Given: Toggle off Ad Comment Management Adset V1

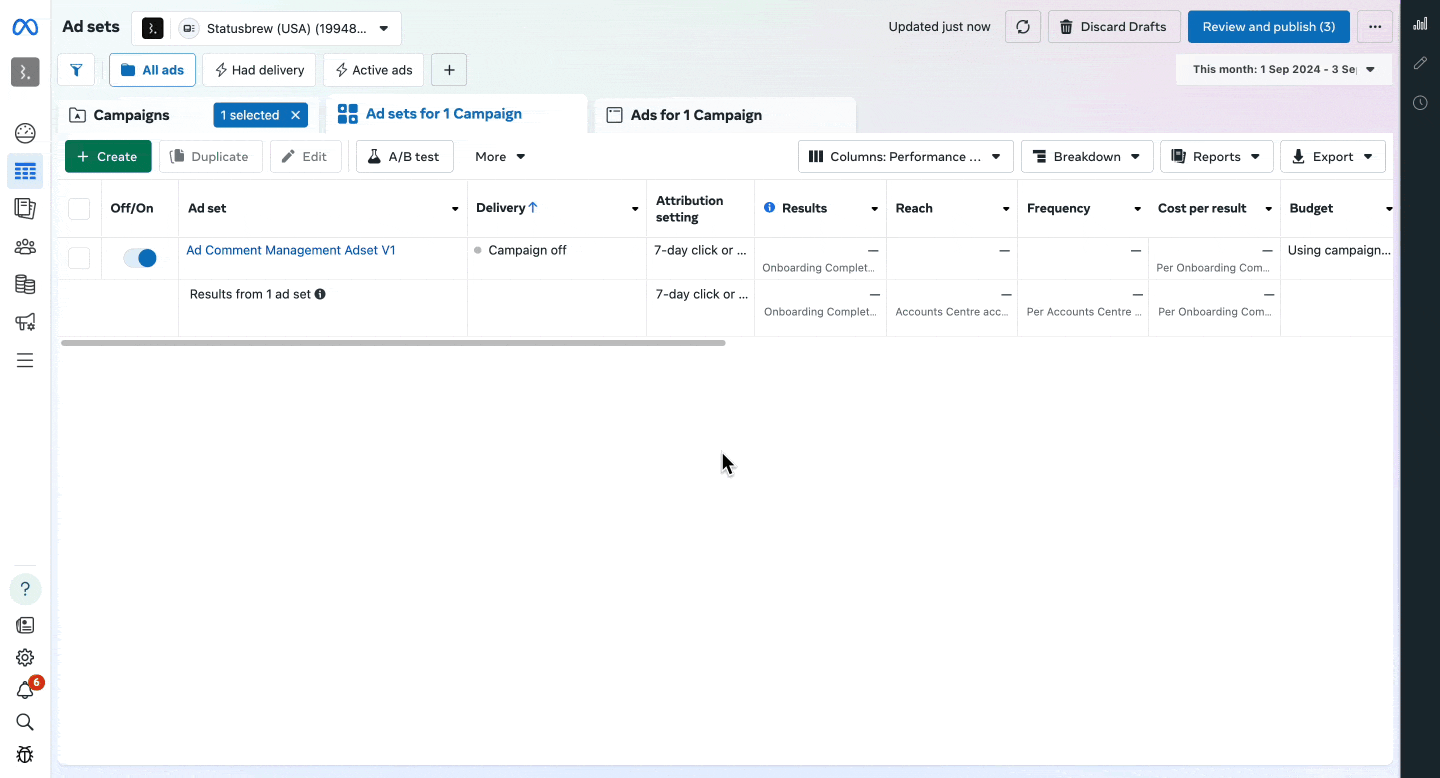Looking at the screenshot, I should pyautogui.click(x=140, y=258).
